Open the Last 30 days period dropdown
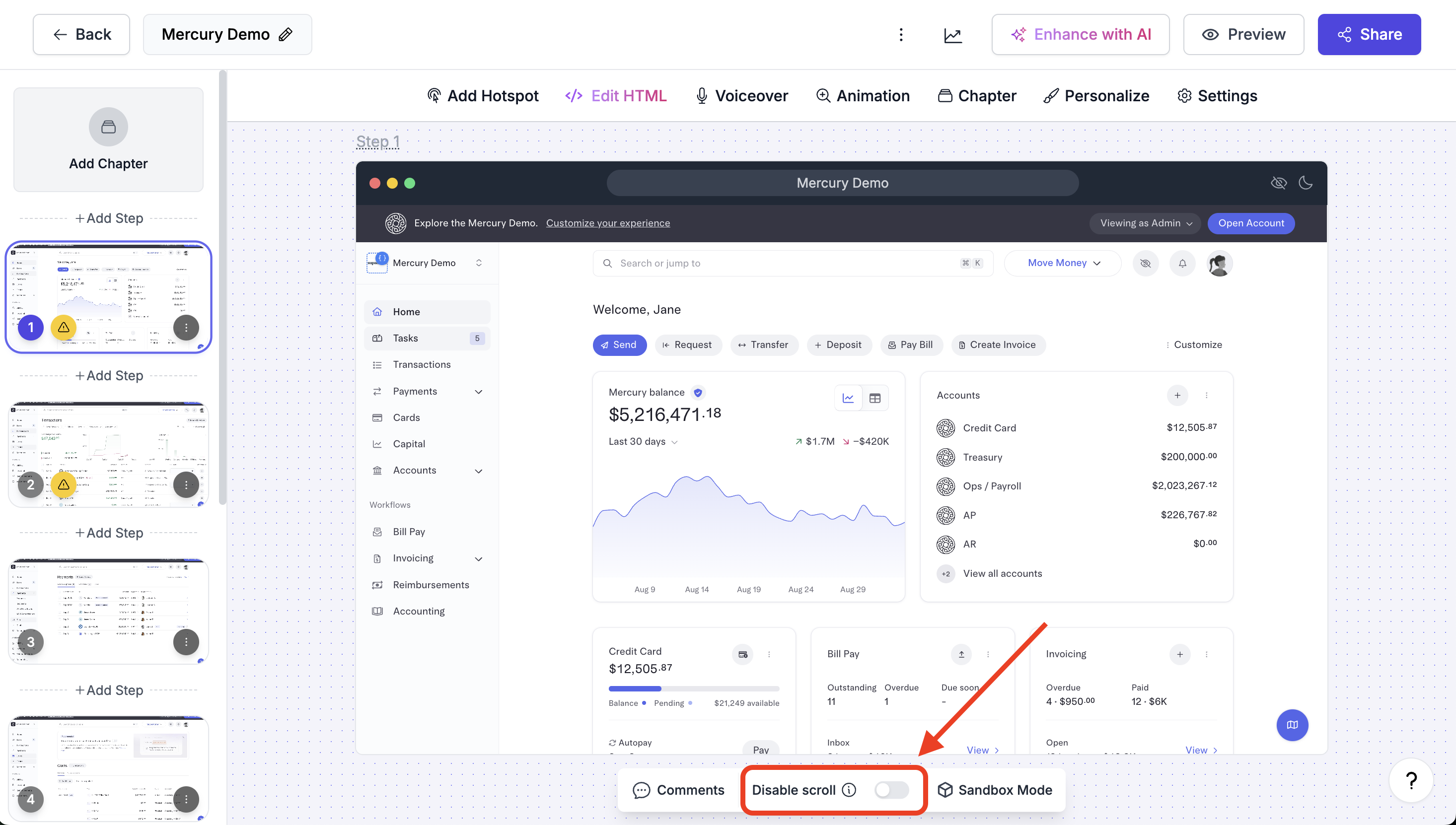This screenshot has height=825, width=1456. [643, 441]
